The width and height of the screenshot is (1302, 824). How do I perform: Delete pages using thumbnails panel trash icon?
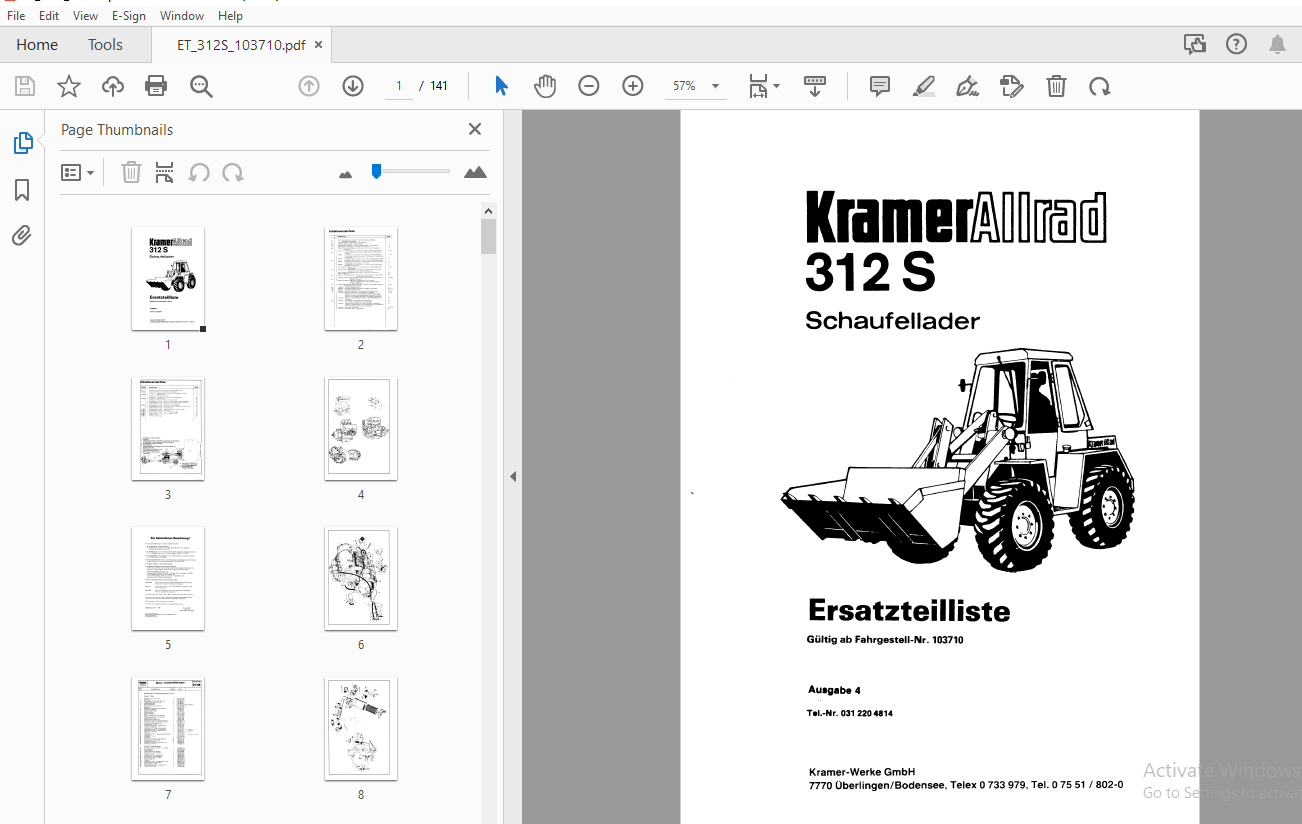[131, 173]
